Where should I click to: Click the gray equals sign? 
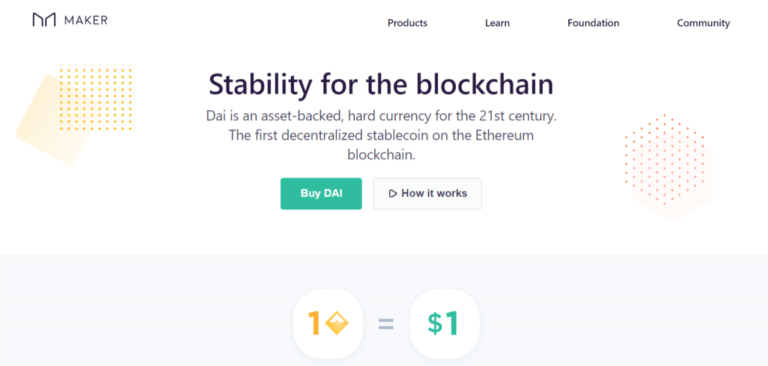point(386,324)
